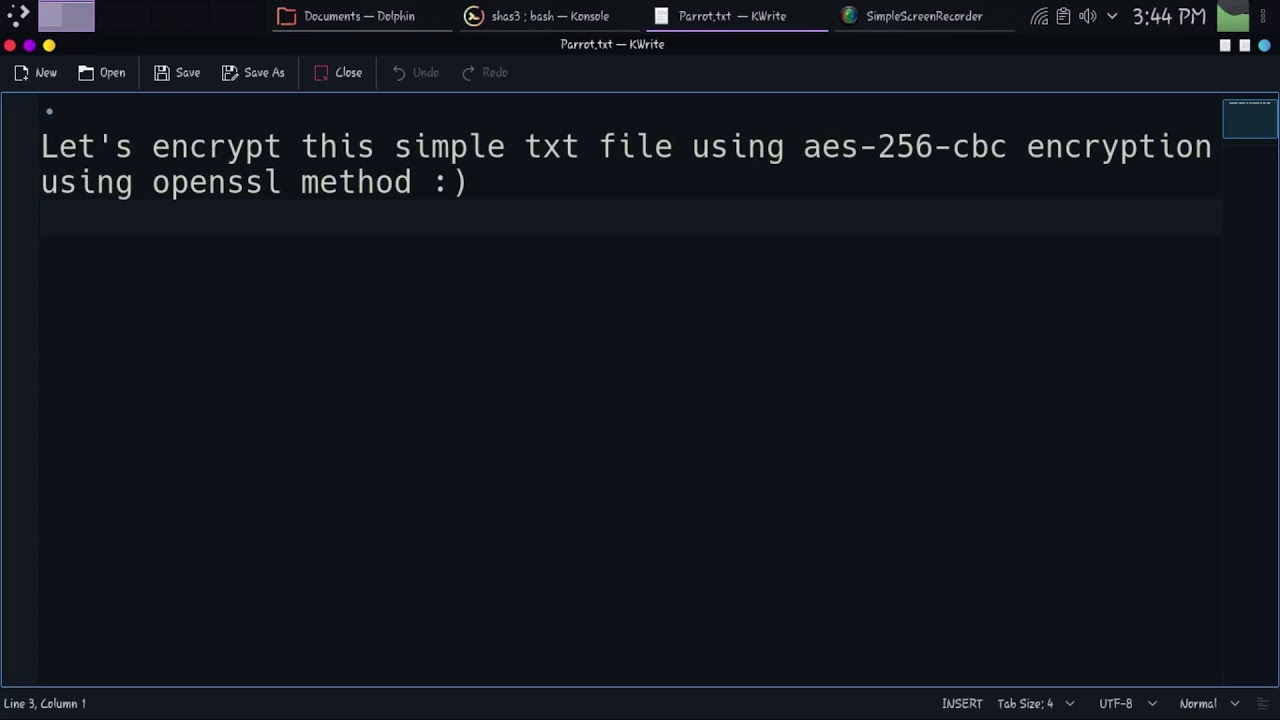Save the Parrot.txt document

point(177,73)
